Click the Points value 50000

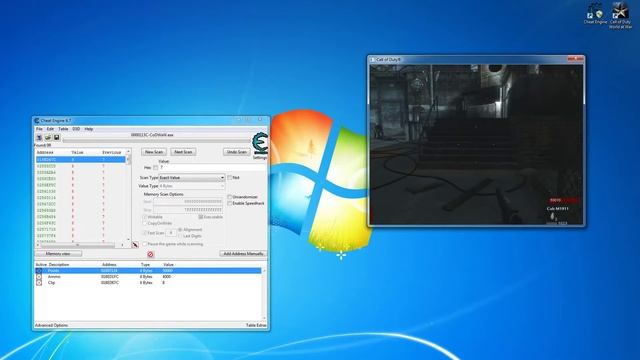point(167,271)
